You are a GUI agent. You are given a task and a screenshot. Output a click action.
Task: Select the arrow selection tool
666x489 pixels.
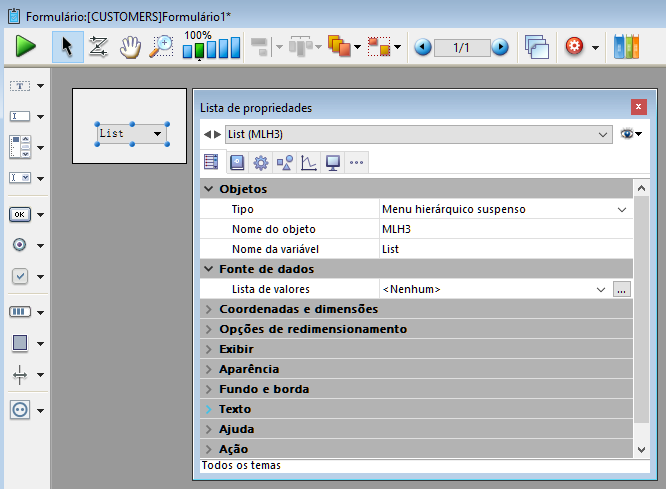coord(67,46)
